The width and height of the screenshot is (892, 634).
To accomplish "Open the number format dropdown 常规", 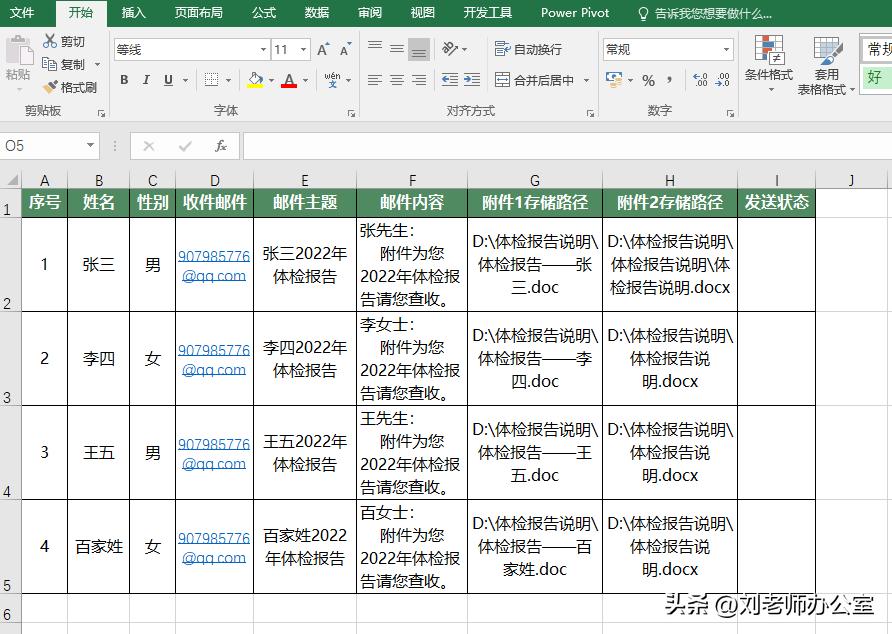I will pyautogui.click(x=668, y=49).
